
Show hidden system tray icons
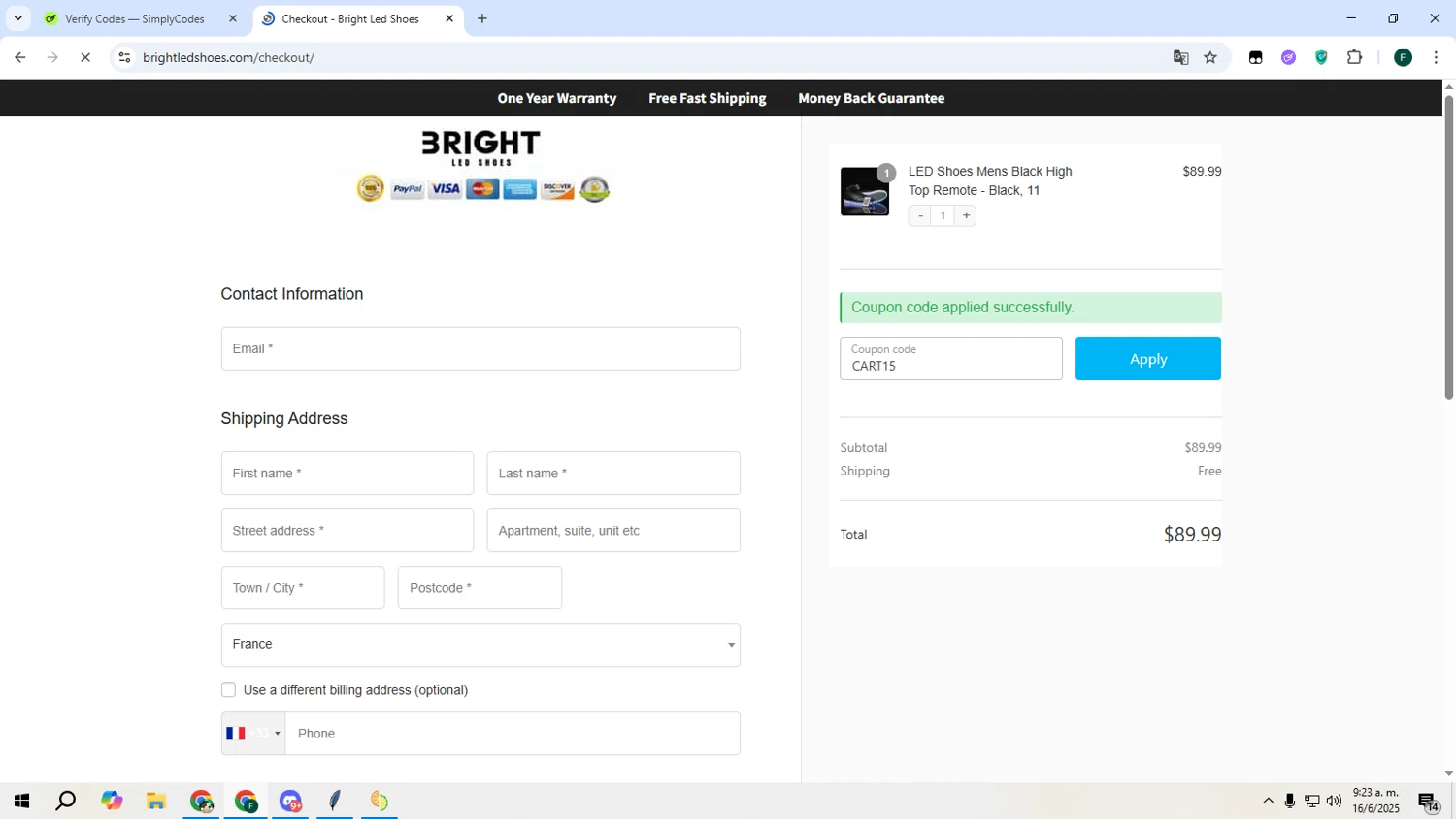point(1268,801)
